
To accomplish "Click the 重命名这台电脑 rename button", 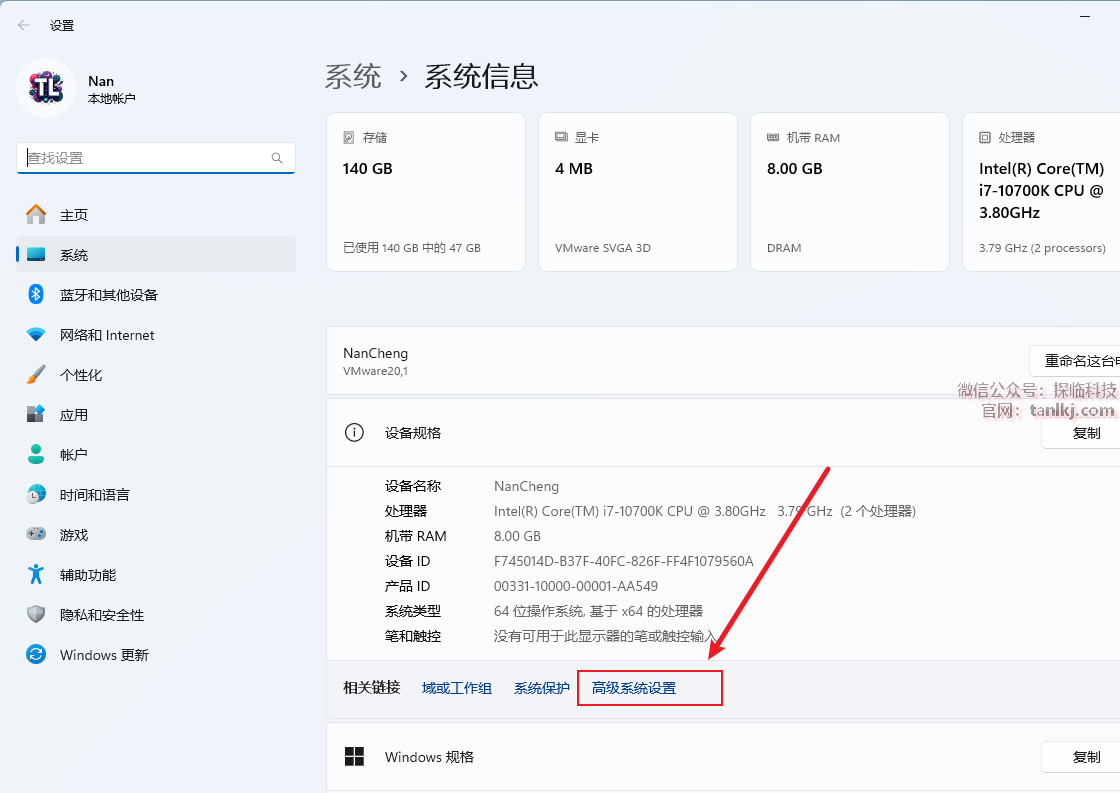I will coord(1078,361).
